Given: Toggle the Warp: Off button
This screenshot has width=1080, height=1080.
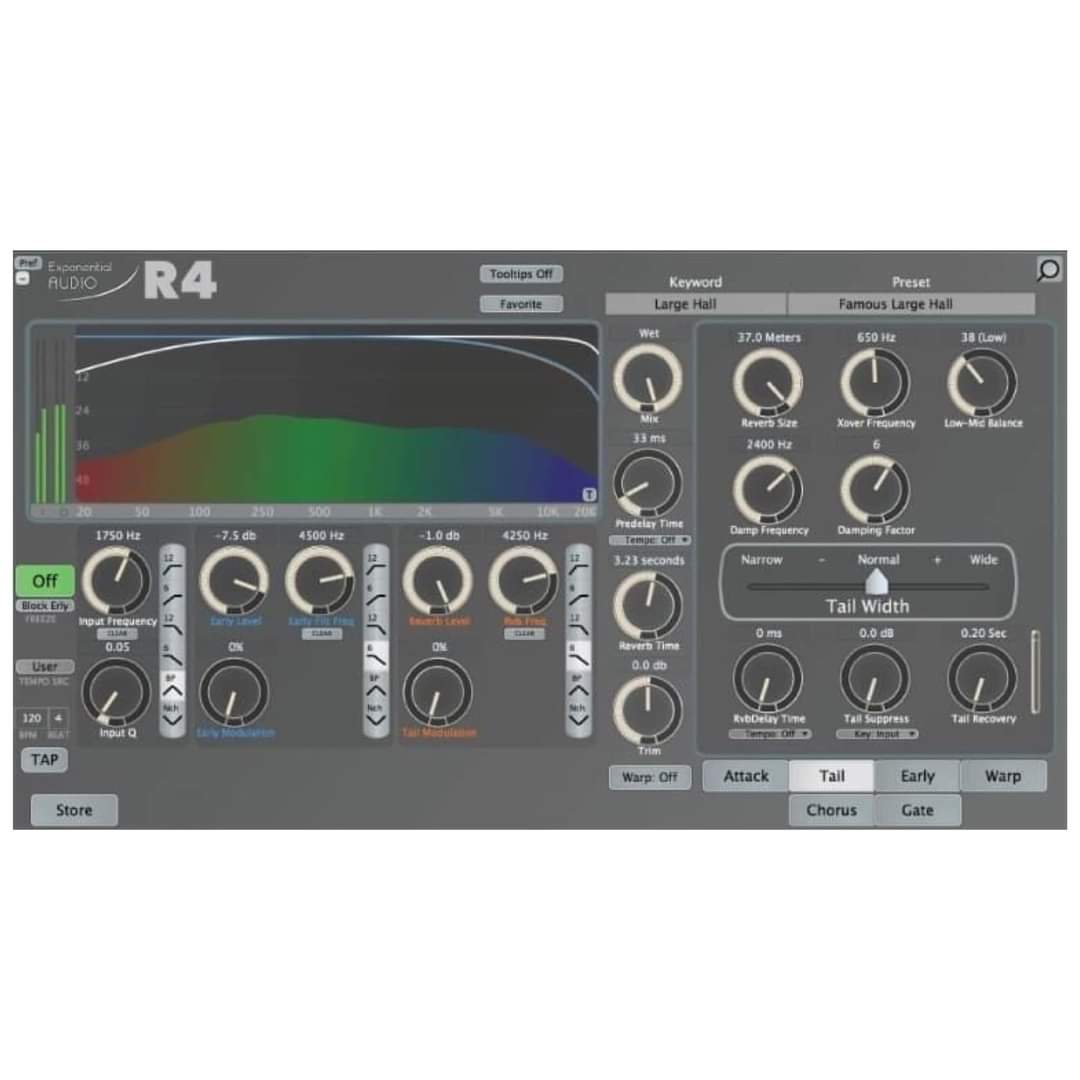Looking at the screenshot, I should (650, 777).
